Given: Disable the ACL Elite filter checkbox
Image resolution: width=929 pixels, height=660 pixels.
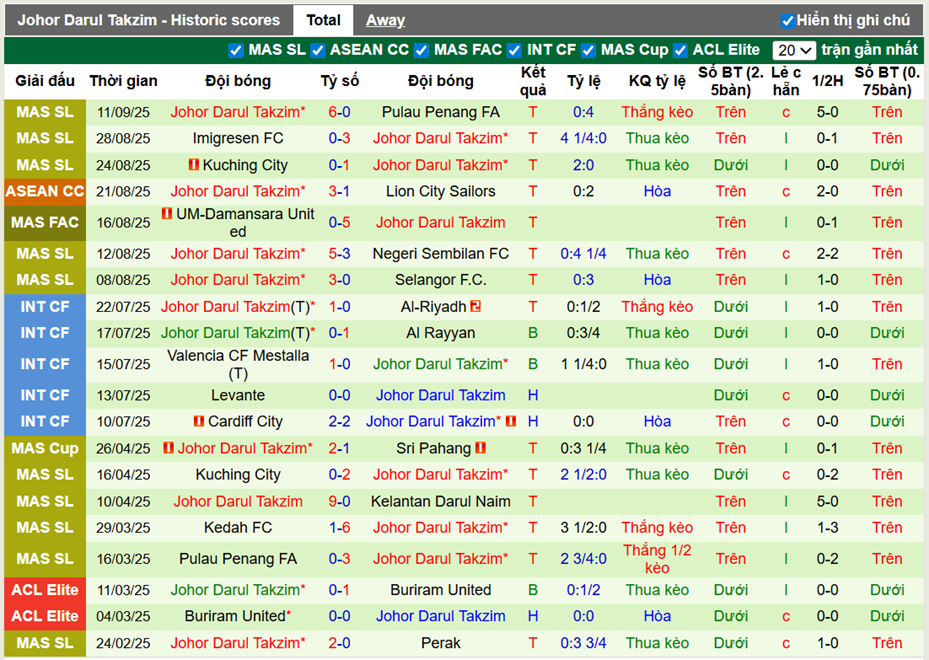Looking at the screenshot, I should coord(680,50).
